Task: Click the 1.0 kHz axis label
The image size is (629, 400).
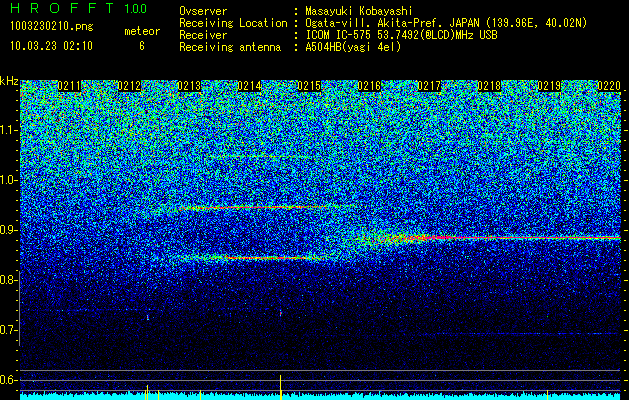Action: point(8,180)
